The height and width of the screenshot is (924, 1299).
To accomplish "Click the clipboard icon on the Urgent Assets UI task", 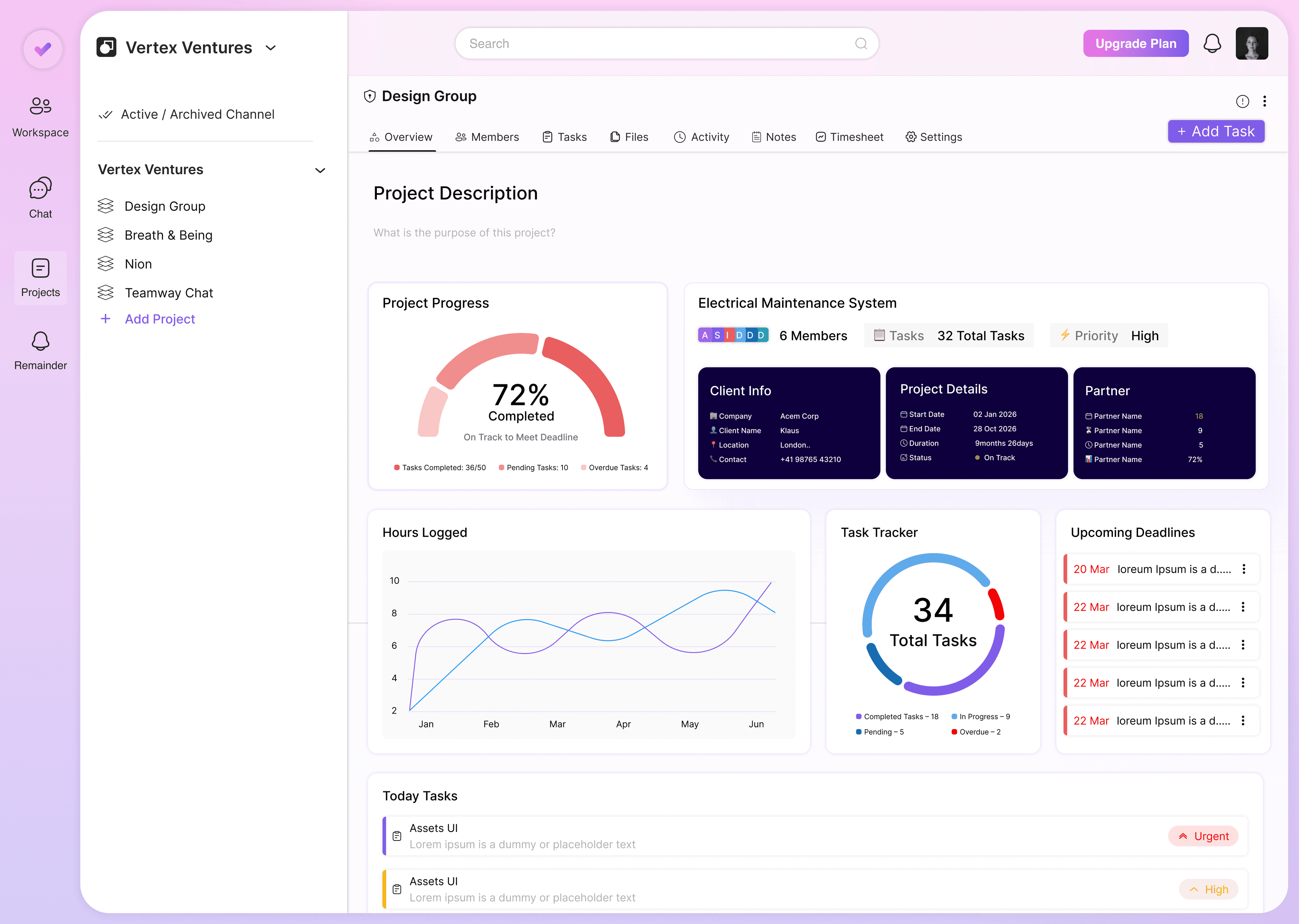I will point(397,836).
